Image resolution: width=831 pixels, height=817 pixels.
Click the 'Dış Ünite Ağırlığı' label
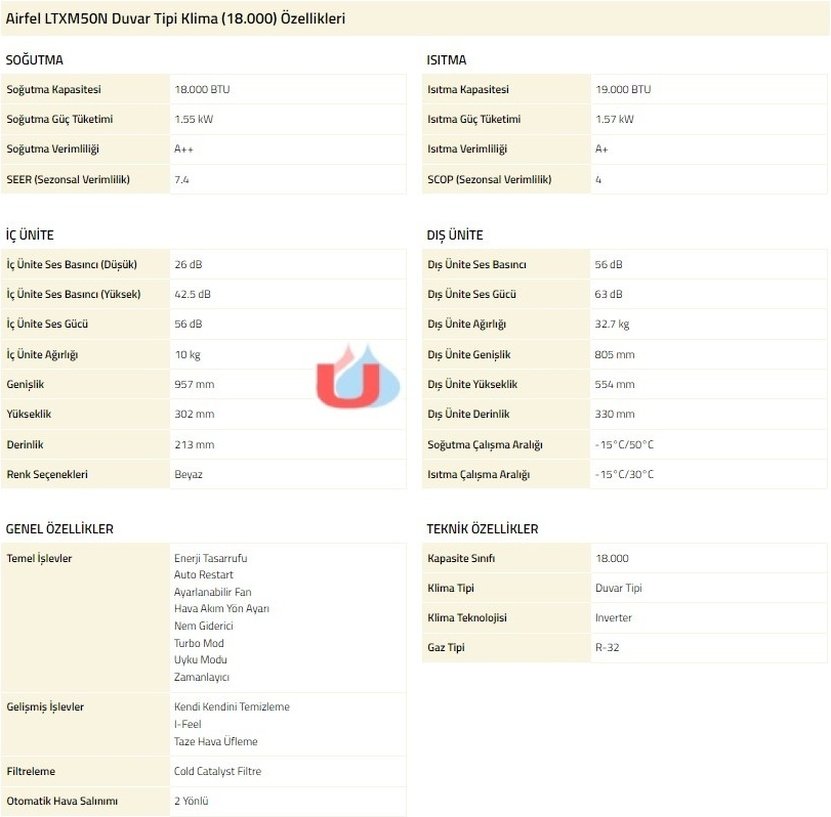[467, 324]
